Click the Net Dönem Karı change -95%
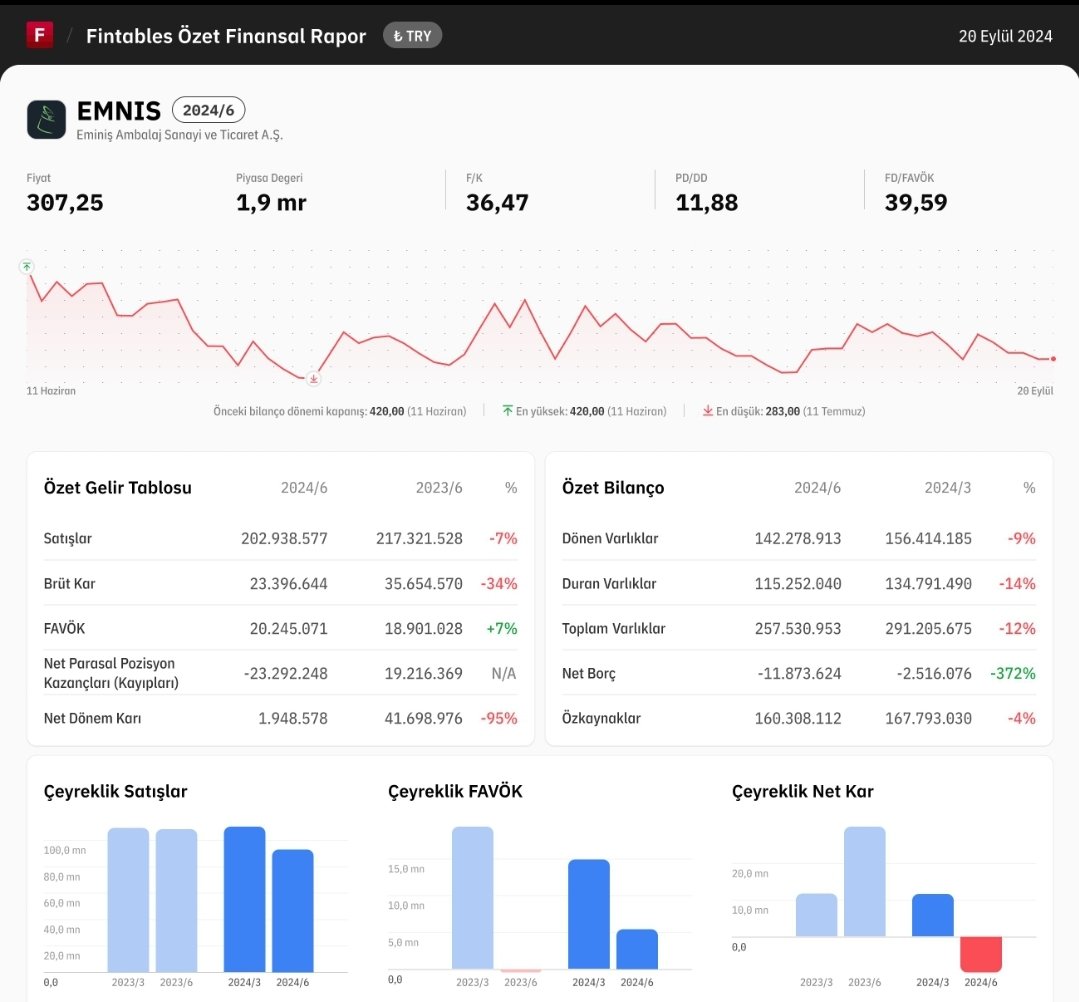 (x=499, y=718)
